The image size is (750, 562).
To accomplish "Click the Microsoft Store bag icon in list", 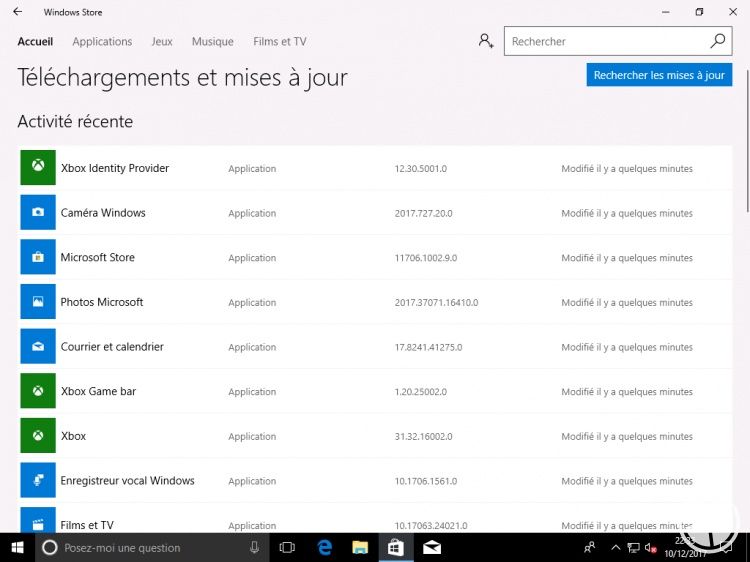I will (x=38, y=257).
